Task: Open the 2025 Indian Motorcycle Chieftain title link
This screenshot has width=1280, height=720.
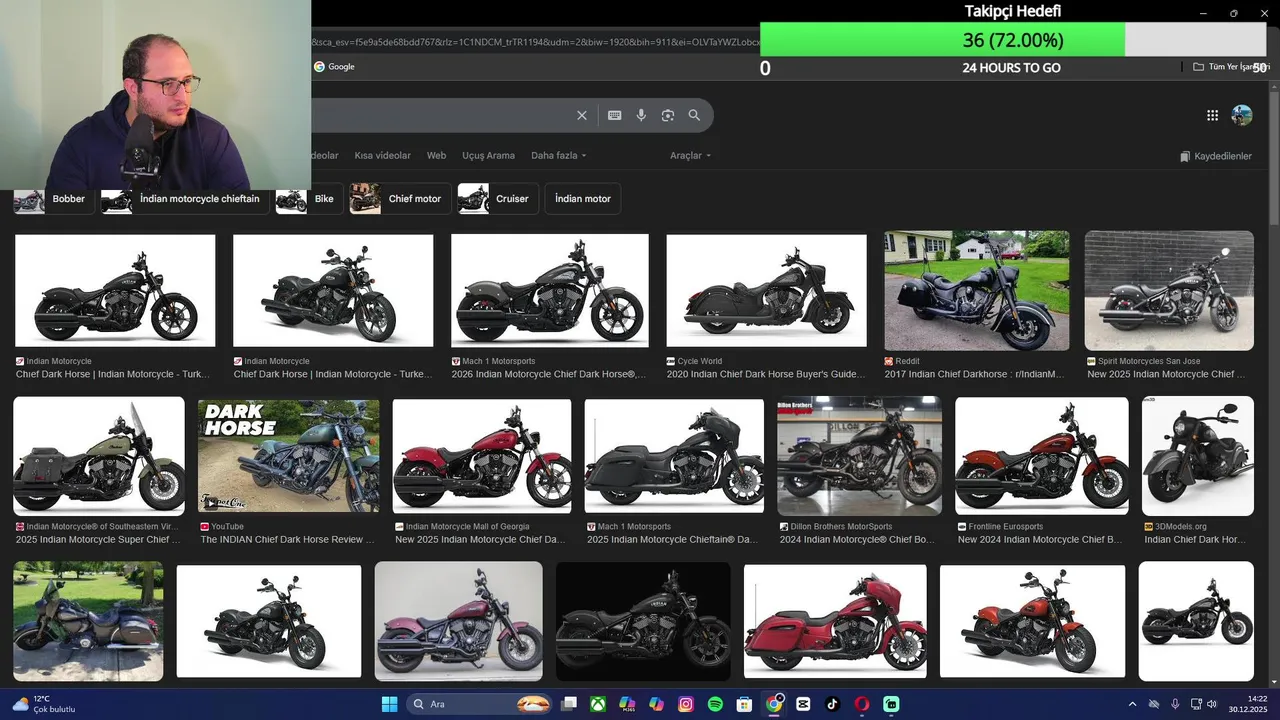Action: click(x=672, y=540)
